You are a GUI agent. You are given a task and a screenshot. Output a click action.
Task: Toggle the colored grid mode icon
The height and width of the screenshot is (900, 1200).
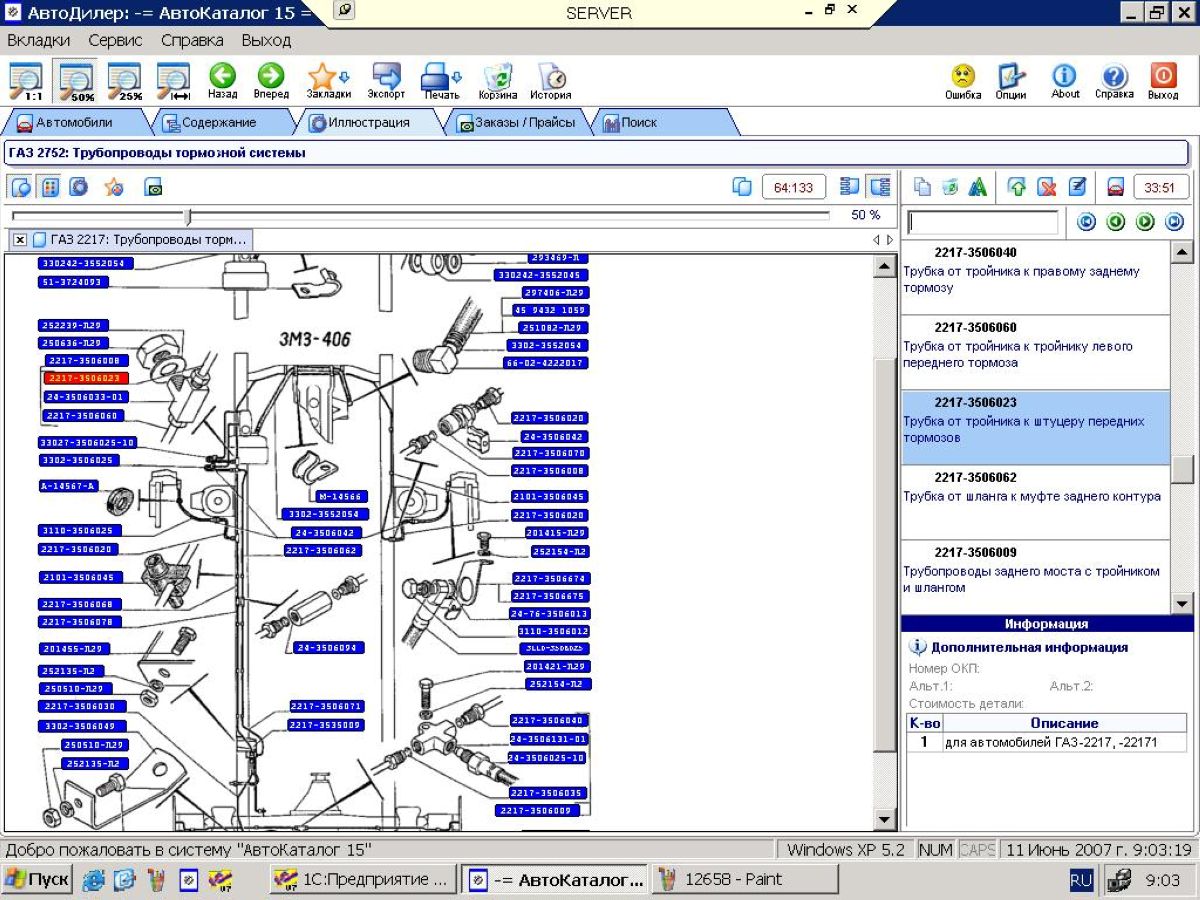pos(50,187)
